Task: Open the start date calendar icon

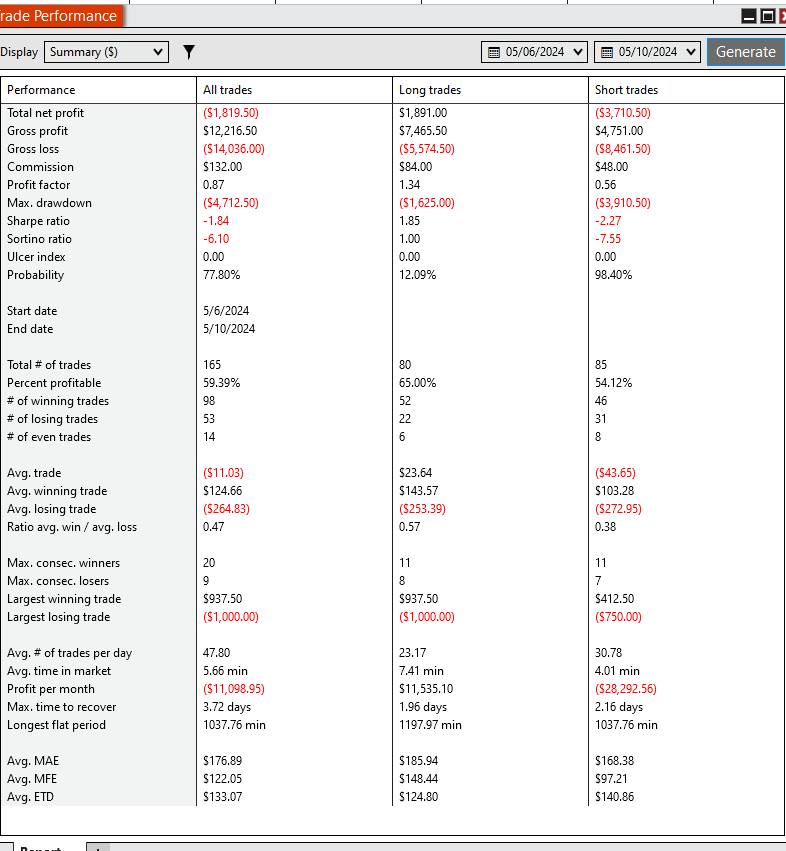Action: point(493,53)
